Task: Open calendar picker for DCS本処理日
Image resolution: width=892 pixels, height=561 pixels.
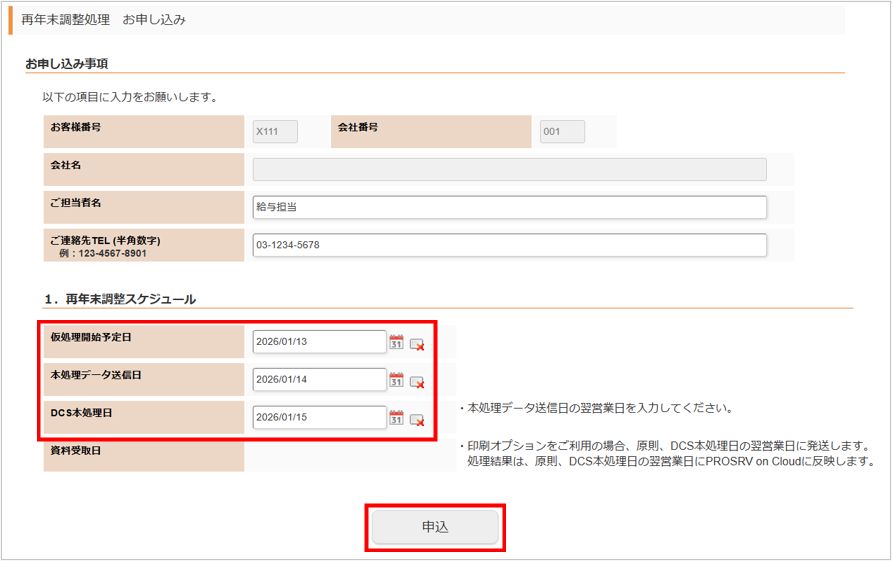Action: point(397,418)
